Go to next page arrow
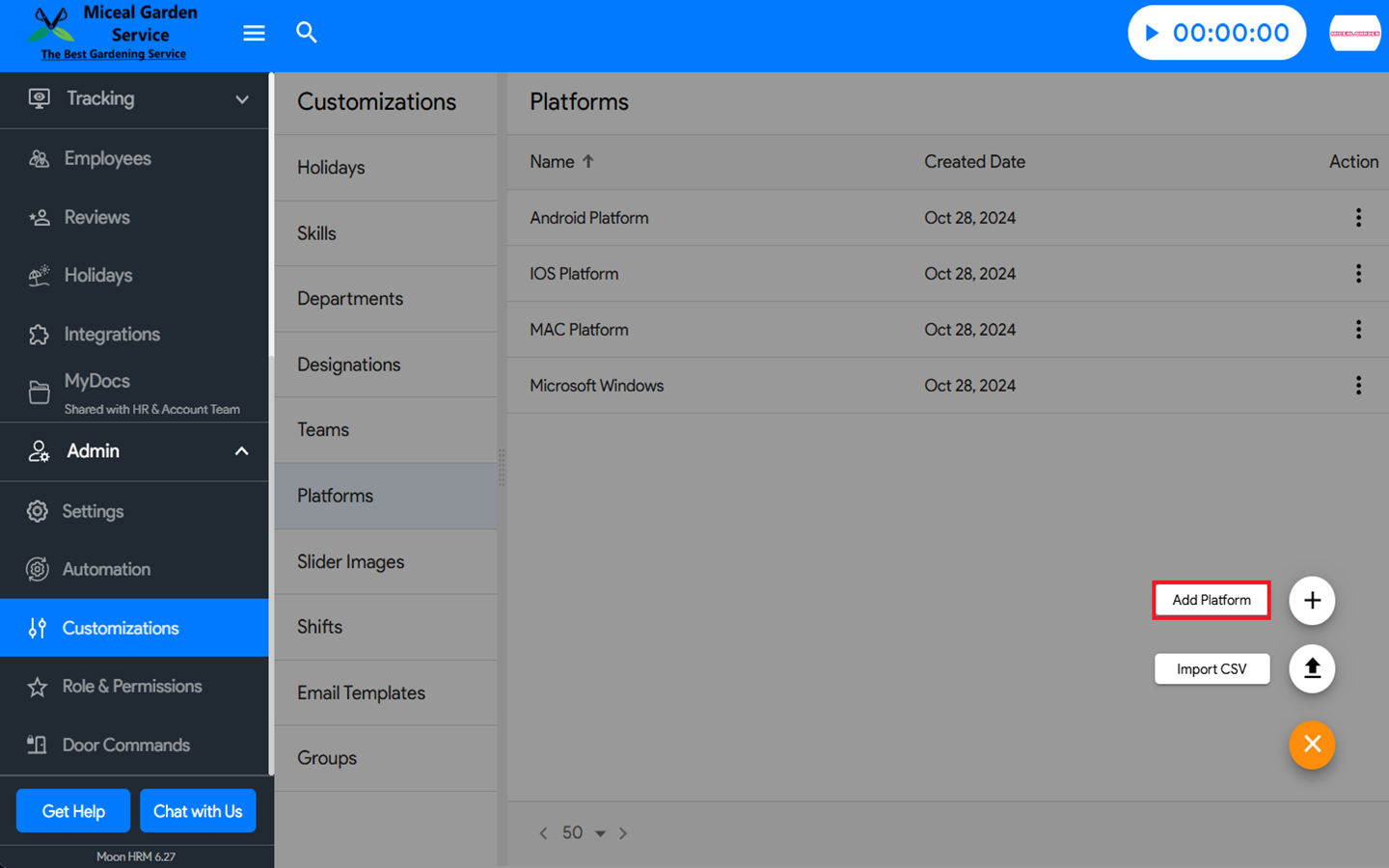This screenshot has width=1389, height=868. tap(623, 833)
